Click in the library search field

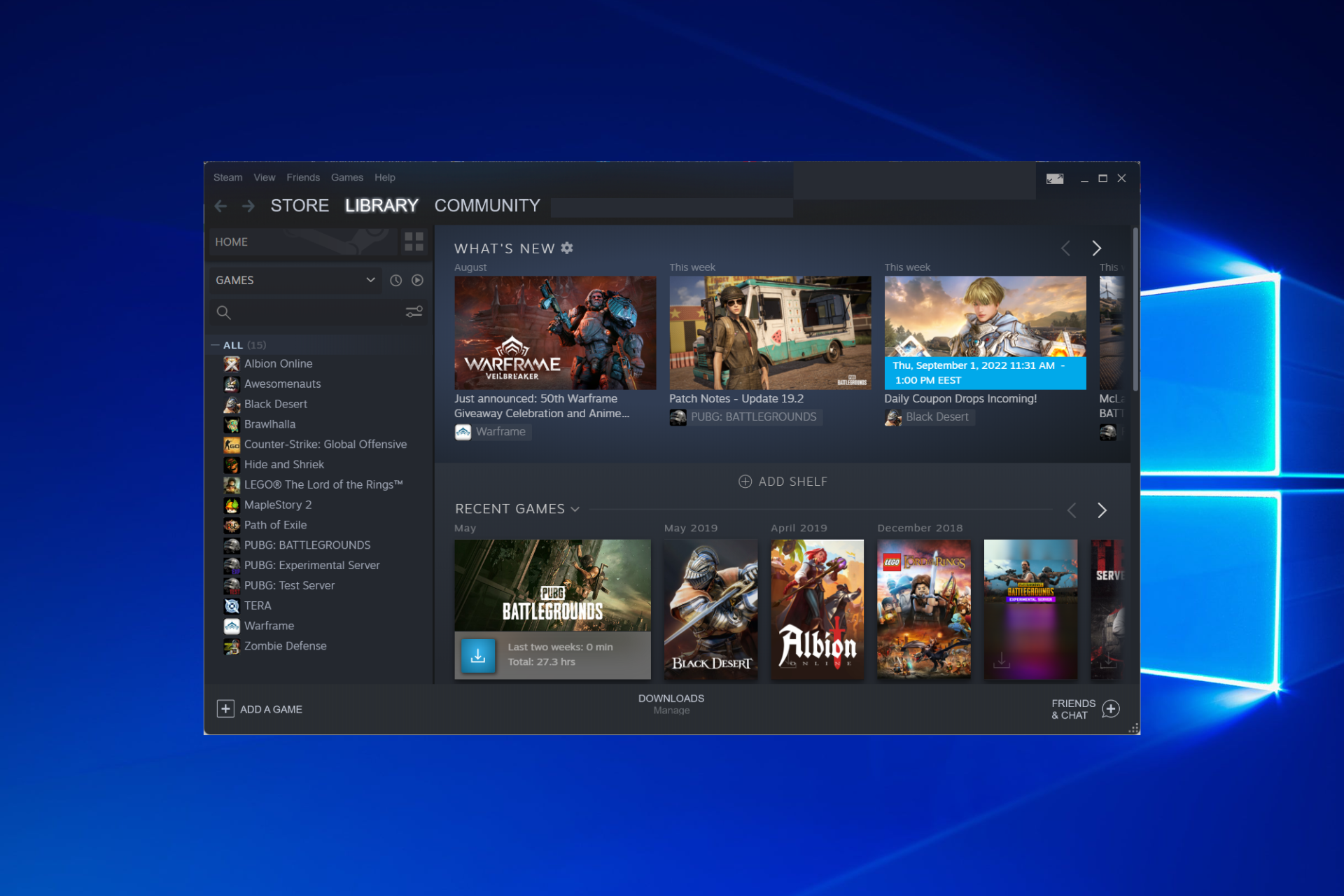(318, 312)
